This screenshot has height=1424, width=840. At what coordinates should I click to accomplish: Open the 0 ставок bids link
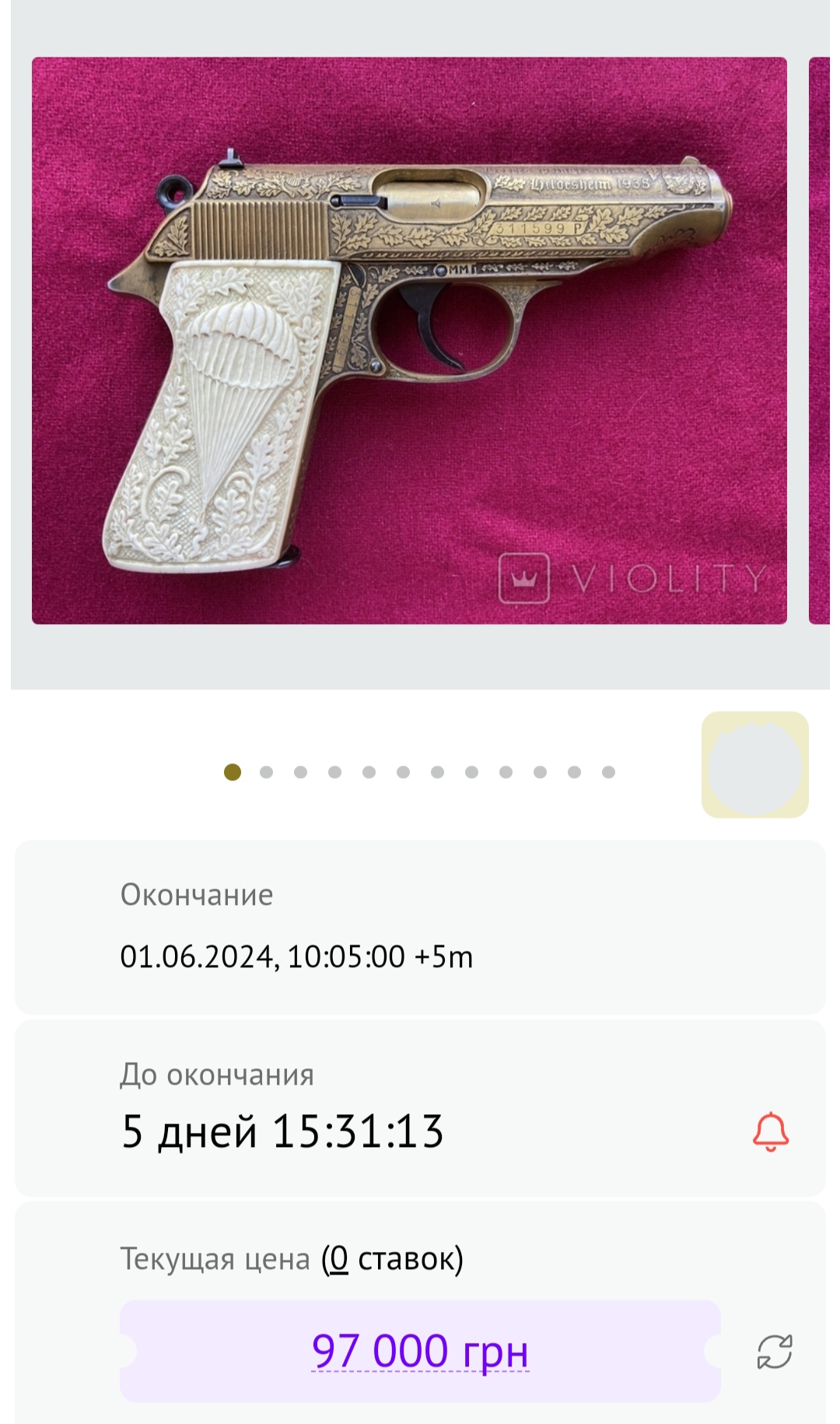(x=392, y=1258)
